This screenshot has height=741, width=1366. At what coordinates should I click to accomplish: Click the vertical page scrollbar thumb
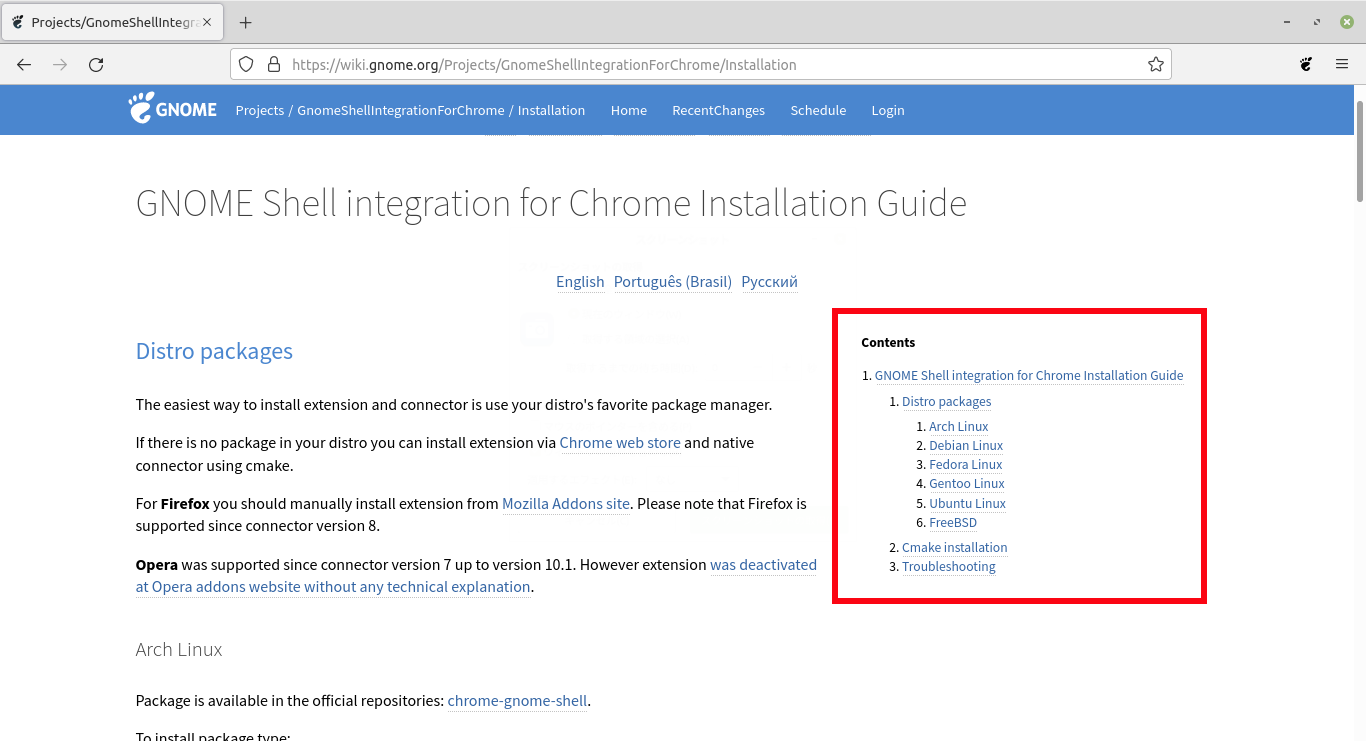click(1360, 150)
